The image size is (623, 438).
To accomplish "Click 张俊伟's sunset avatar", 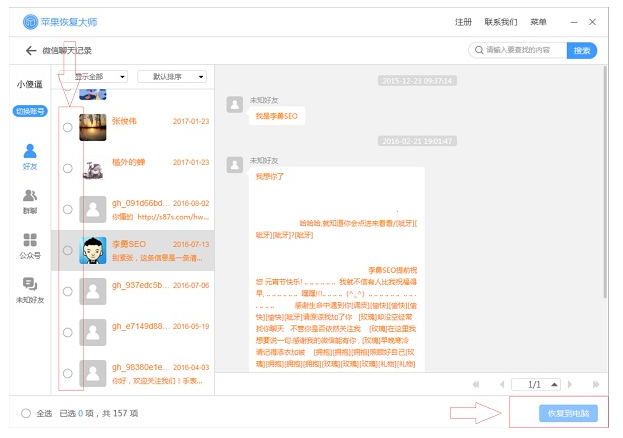I will click(93, 127).
